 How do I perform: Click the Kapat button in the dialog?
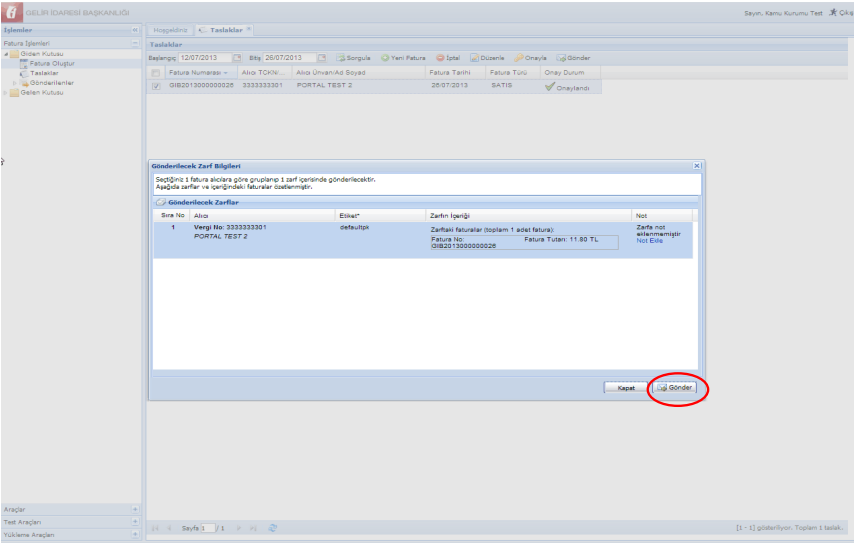tap(625, 387)
